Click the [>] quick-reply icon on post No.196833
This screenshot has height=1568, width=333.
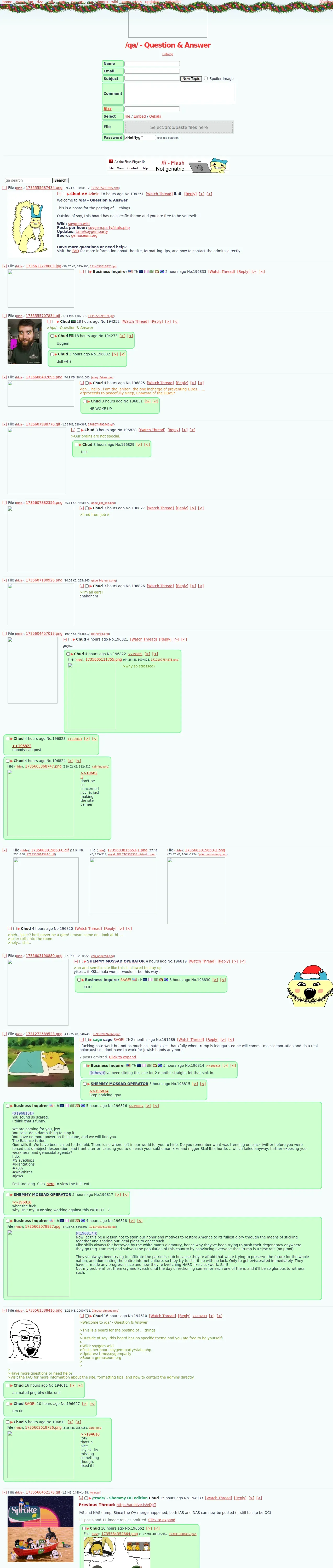[x=255, y=272]
